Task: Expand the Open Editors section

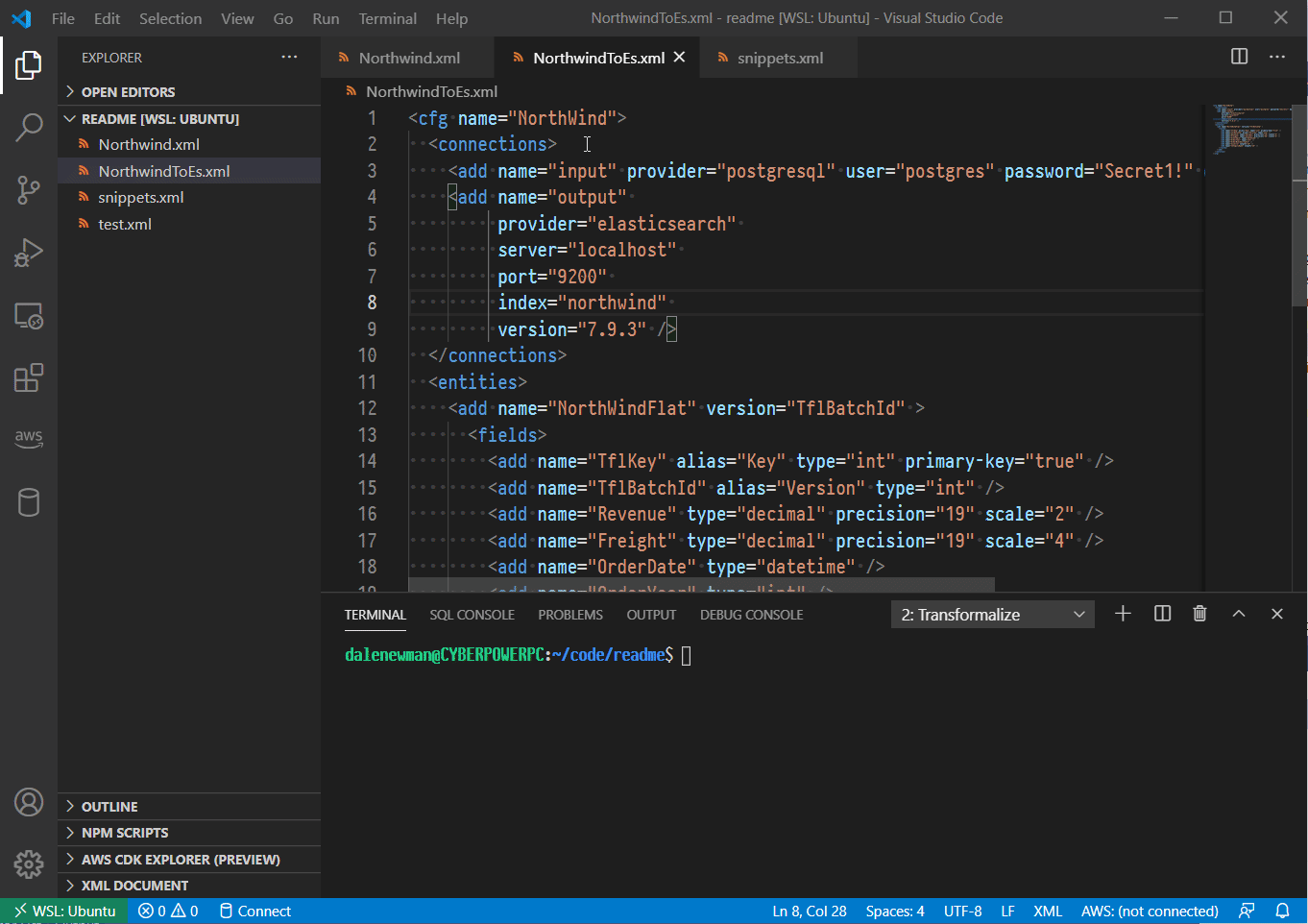Action: tap(189, 92)
